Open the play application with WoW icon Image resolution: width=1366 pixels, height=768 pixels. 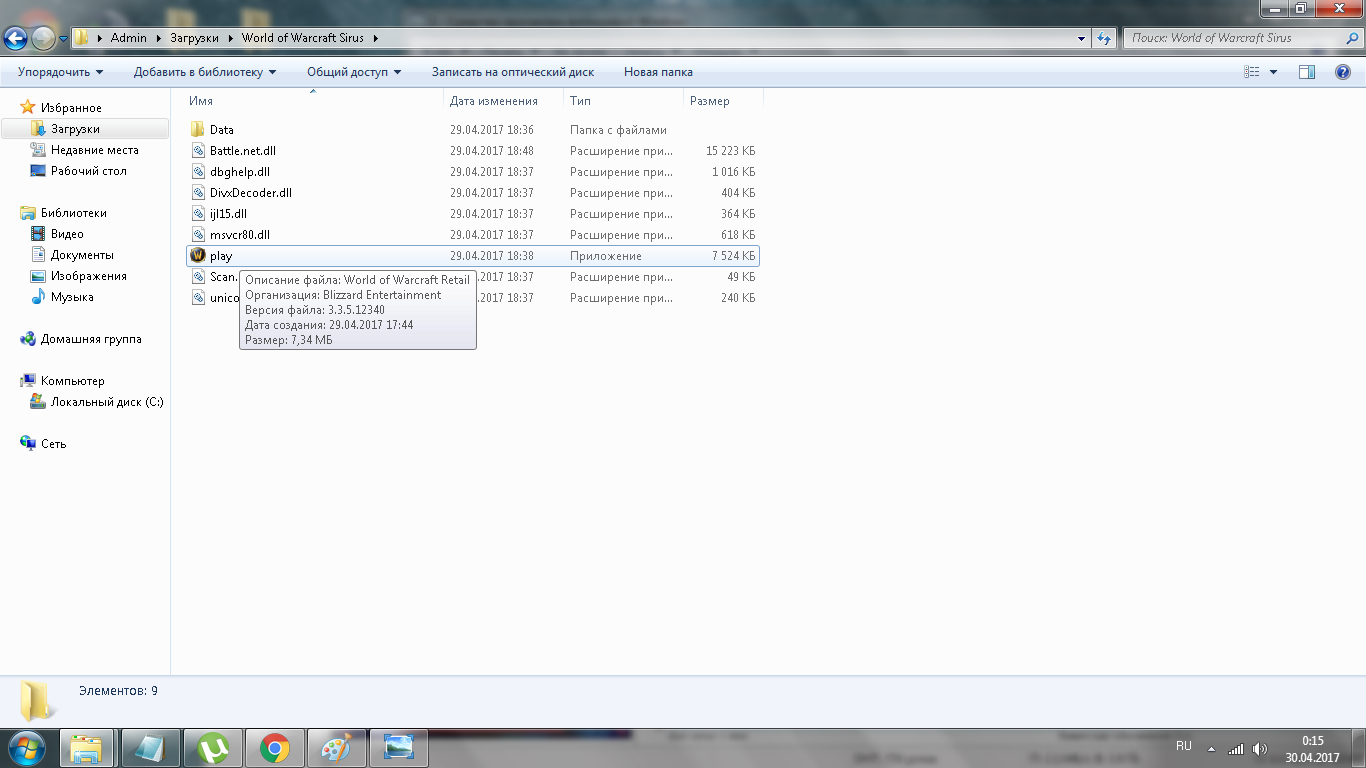tap(221, 256)
